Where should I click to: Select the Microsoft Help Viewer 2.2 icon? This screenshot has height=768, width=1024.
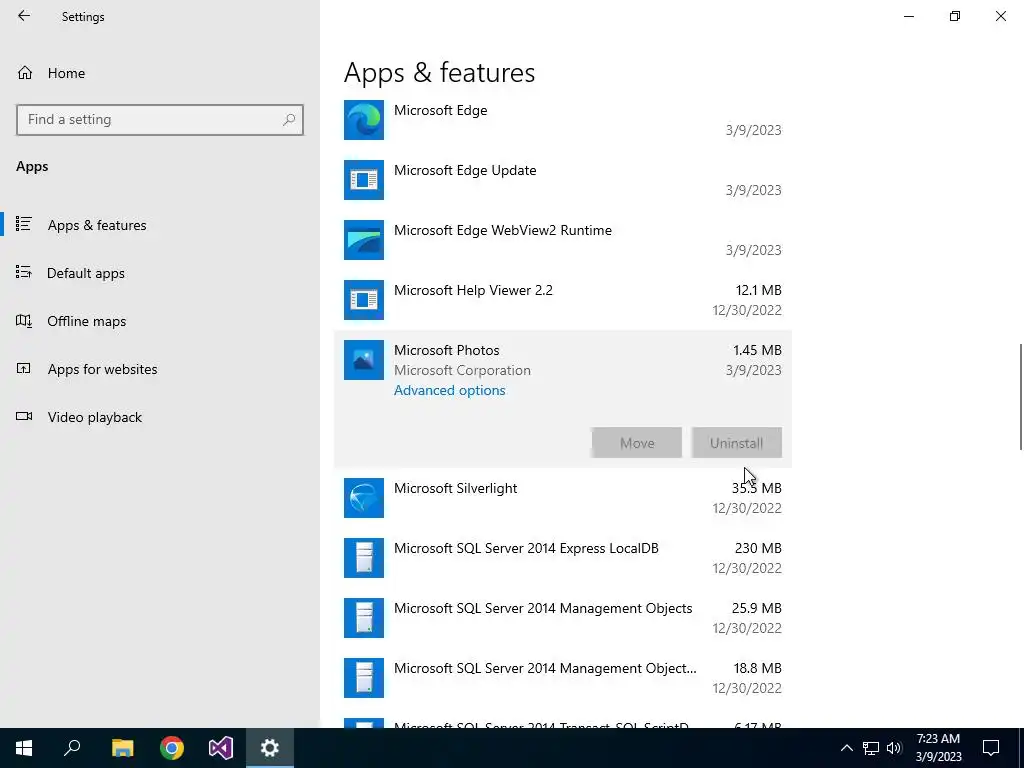364,300
